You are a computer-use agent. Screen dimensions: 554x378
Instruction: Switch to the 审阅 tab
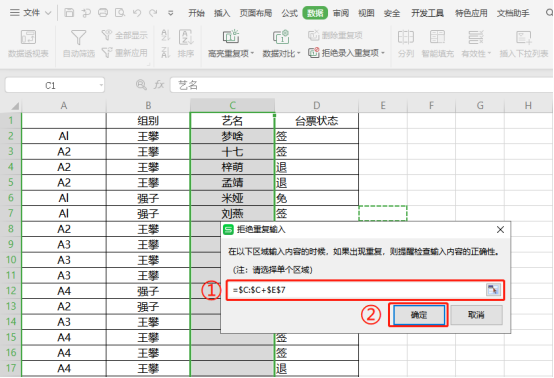click(341, 13)
